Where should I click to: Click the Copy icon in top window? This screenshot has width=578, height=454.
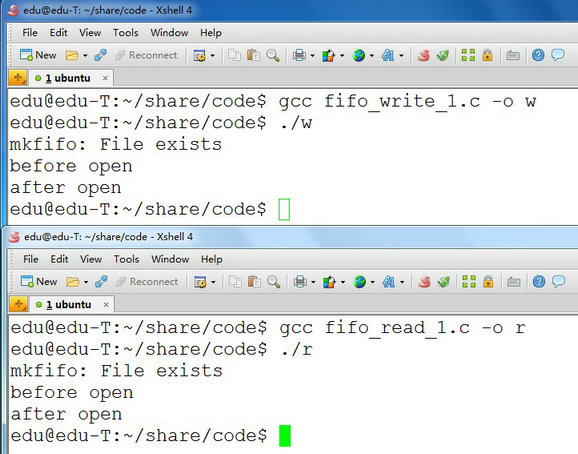click(234, 55)
